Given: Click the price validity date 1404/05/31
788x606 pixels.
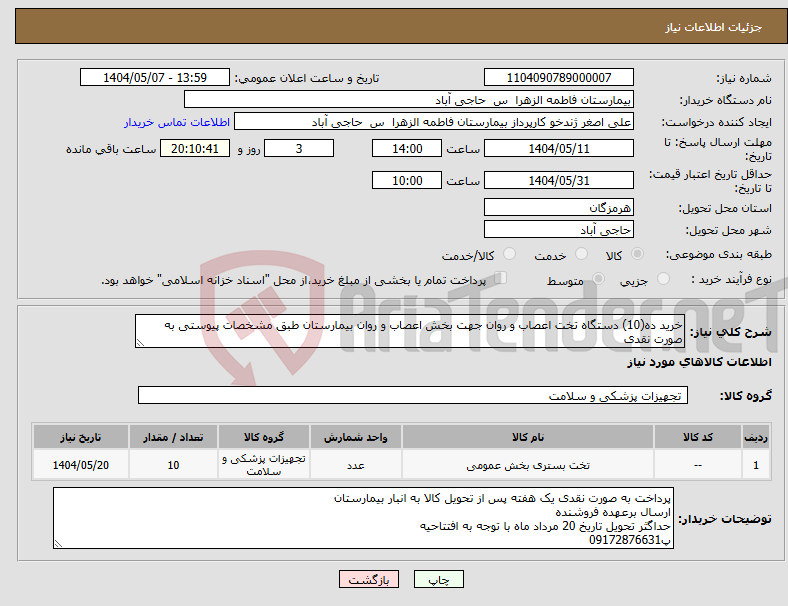Looking at the screenshot, I should click(558, 180).
